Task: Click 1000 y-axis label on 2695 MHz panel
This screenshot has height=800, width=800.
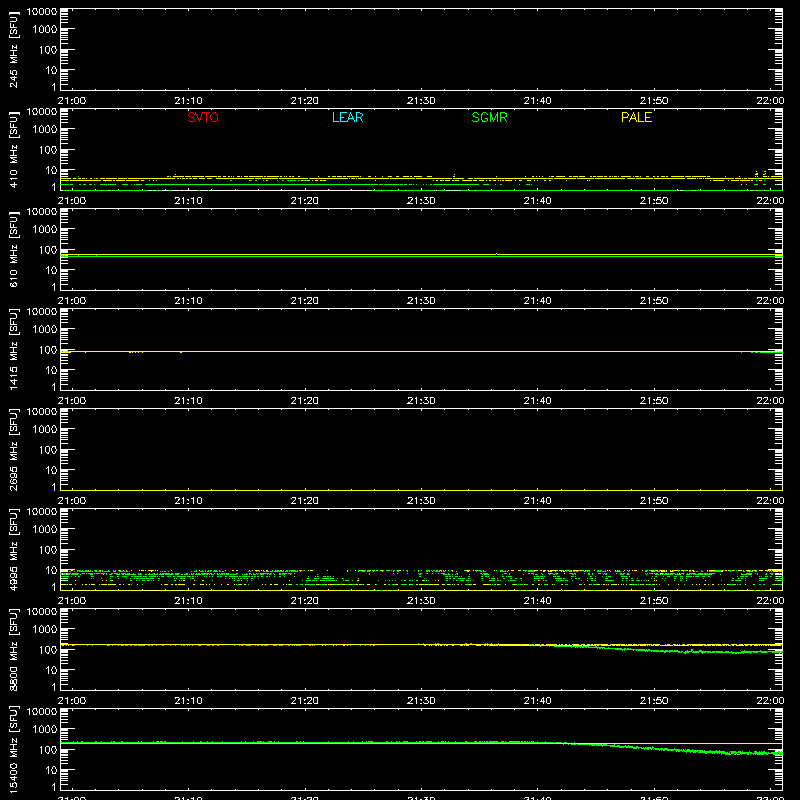Action: [x=45, y=430]
